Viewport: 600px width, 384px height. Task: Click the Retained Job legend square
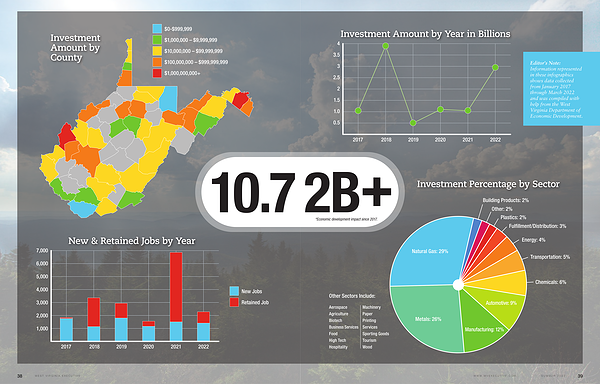(234, 302)
